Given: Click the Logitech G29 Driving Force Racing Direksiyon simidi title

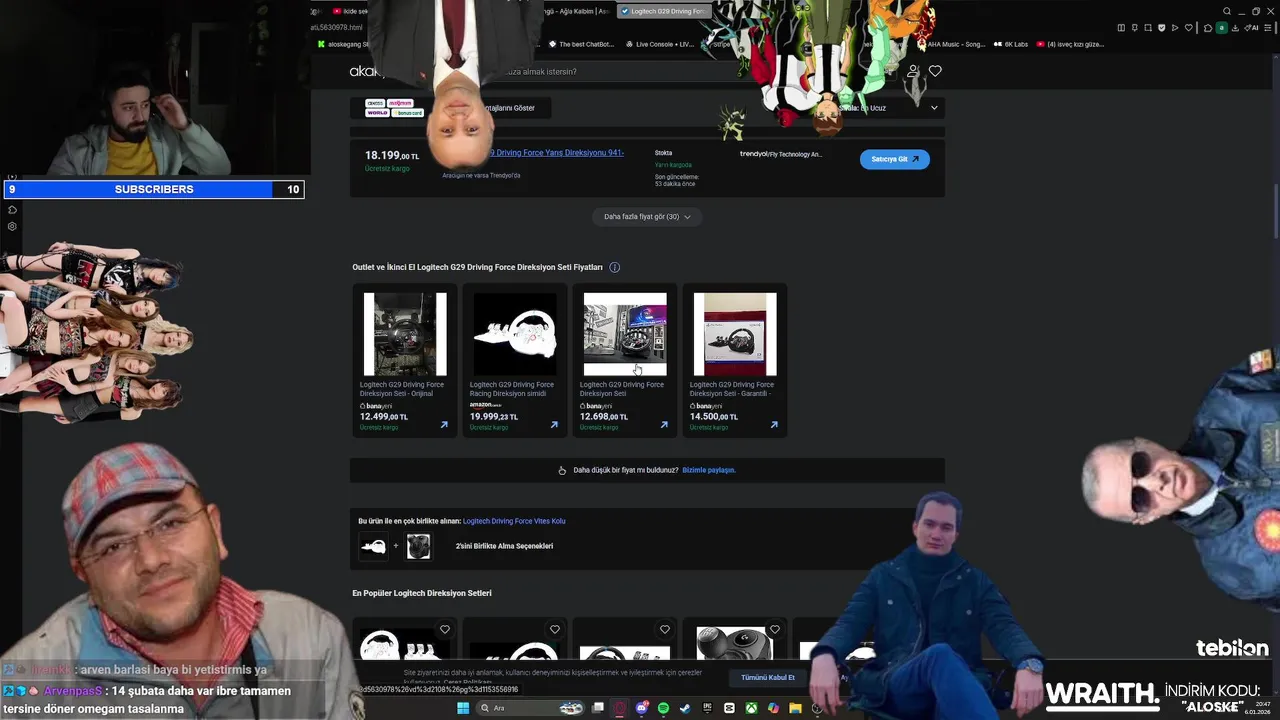Looking at the screenshot, I should (512, 389).
